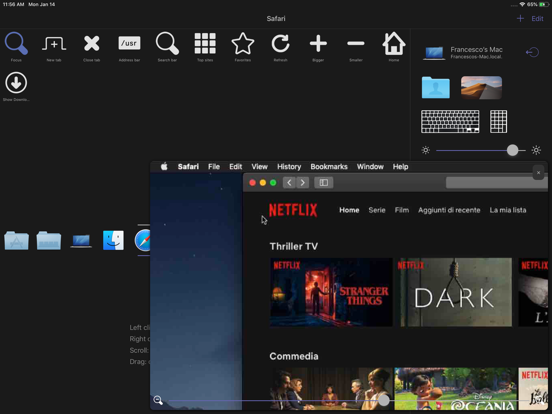The image size is (552, 414).
Task: Click the Thriller TV row heading
Action: tap(294, 246)
